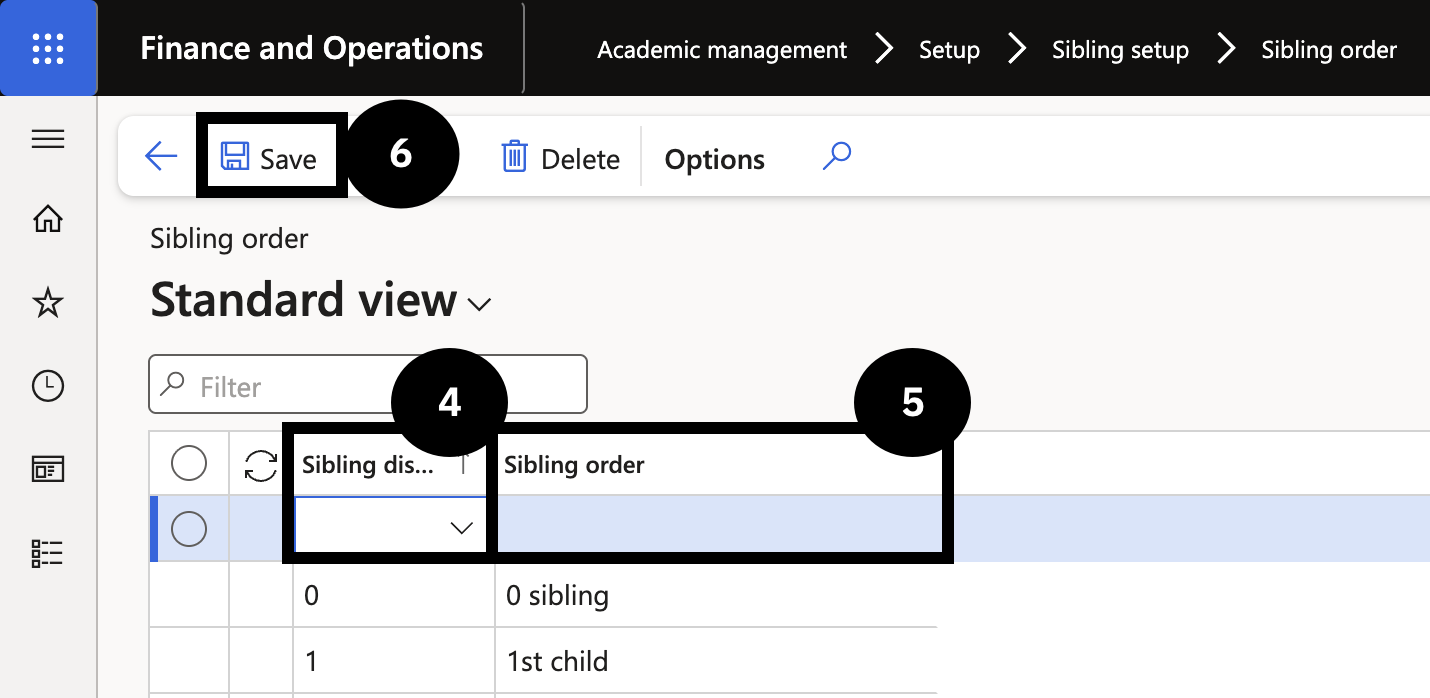Click the grid refresh icon
The height and width of the screenshot is (698, 1430).
tap(261, 465)
